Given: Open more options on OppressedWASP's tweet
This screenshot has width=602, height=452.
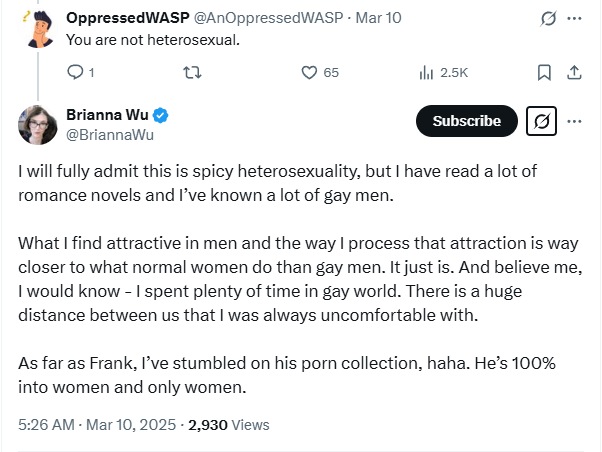Looking at the screenshot, I should click(x=574, y=18).
